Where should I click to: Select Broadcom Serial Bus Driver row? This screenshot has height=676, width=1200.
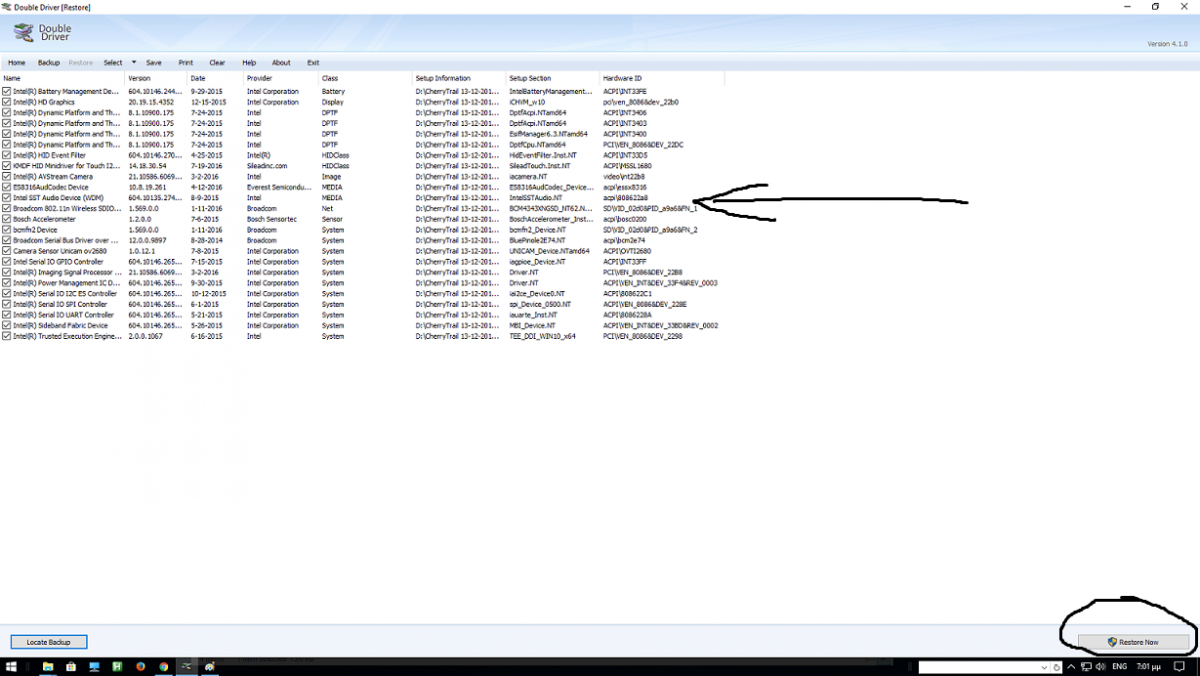(x=360, y=240)
